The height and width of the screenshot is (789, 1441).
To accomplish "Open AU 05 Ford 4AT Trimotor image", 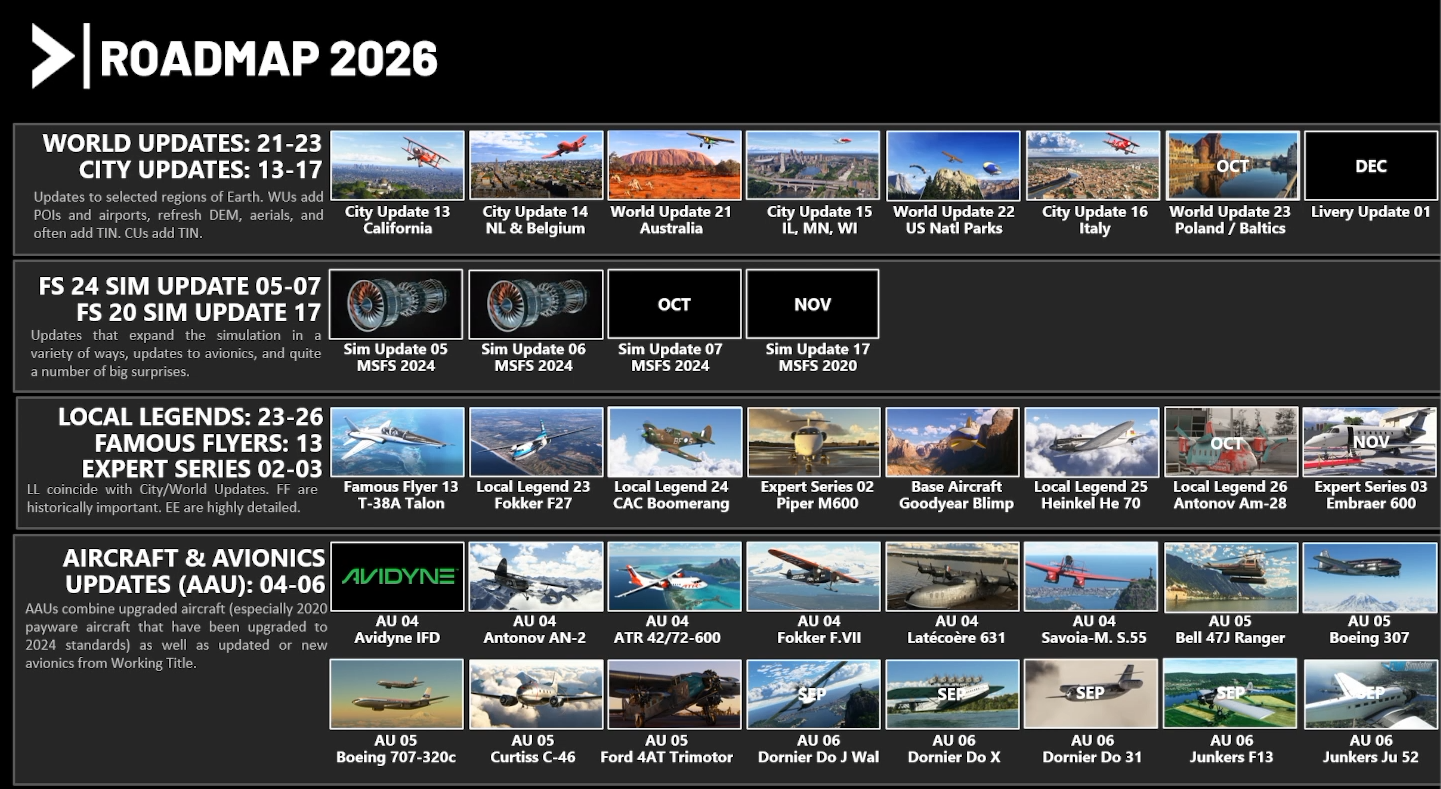I will click(674, 693).
